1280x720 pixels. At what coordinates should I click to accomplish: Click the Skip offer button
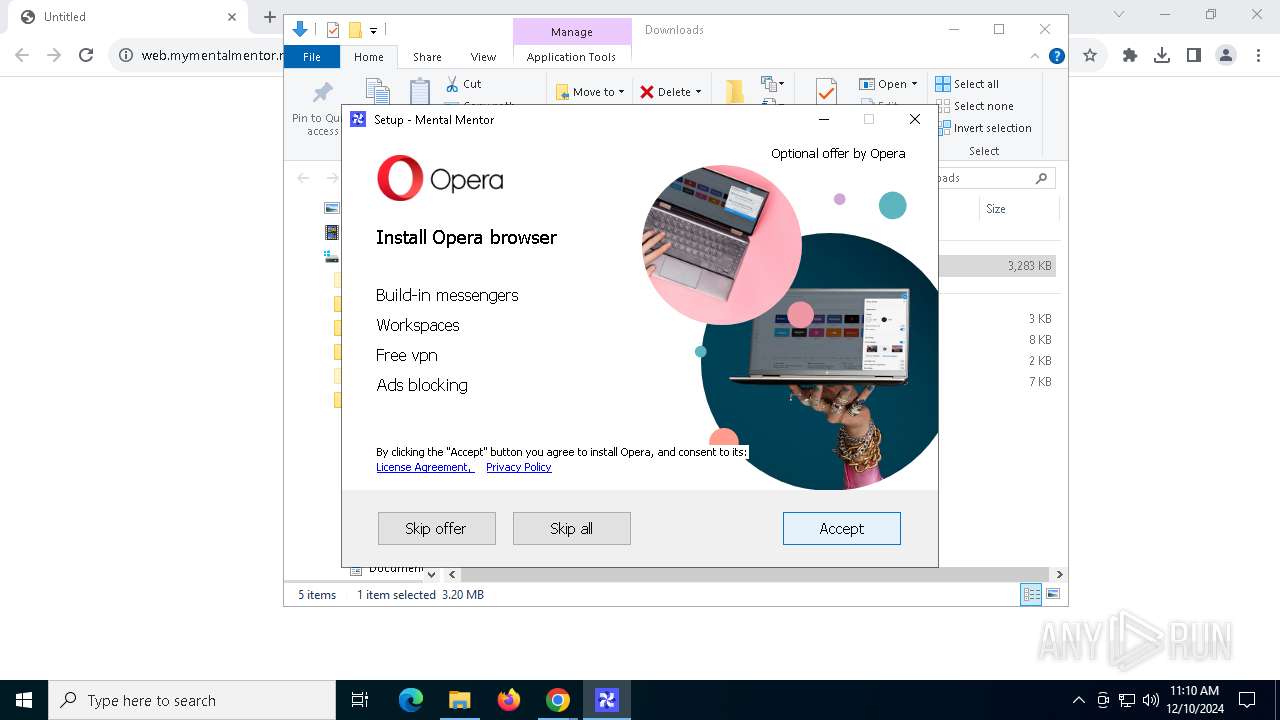pos(436,528)
